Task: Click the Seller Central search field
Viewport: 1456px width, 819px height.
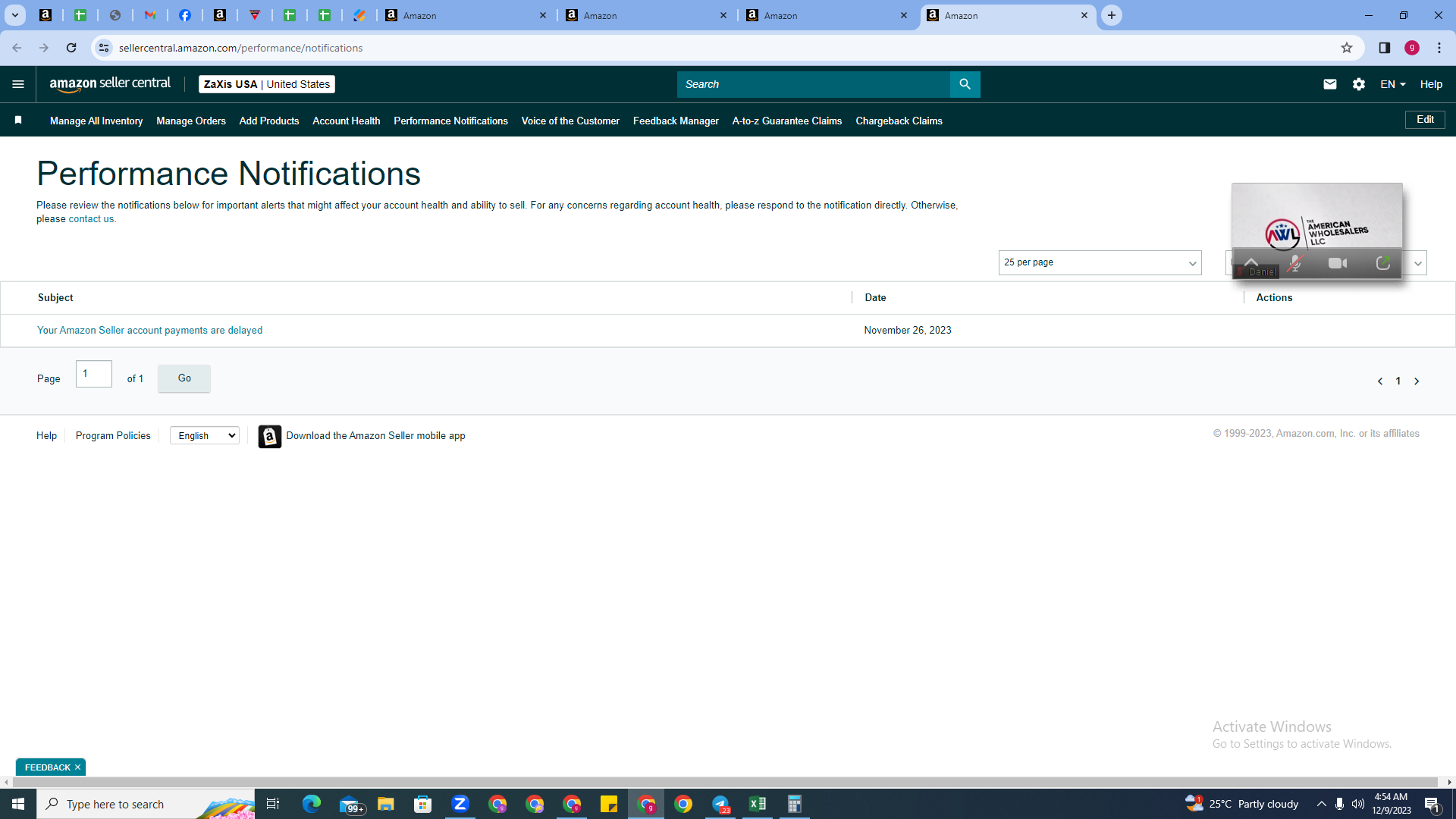Action: (x=813, y=84)
